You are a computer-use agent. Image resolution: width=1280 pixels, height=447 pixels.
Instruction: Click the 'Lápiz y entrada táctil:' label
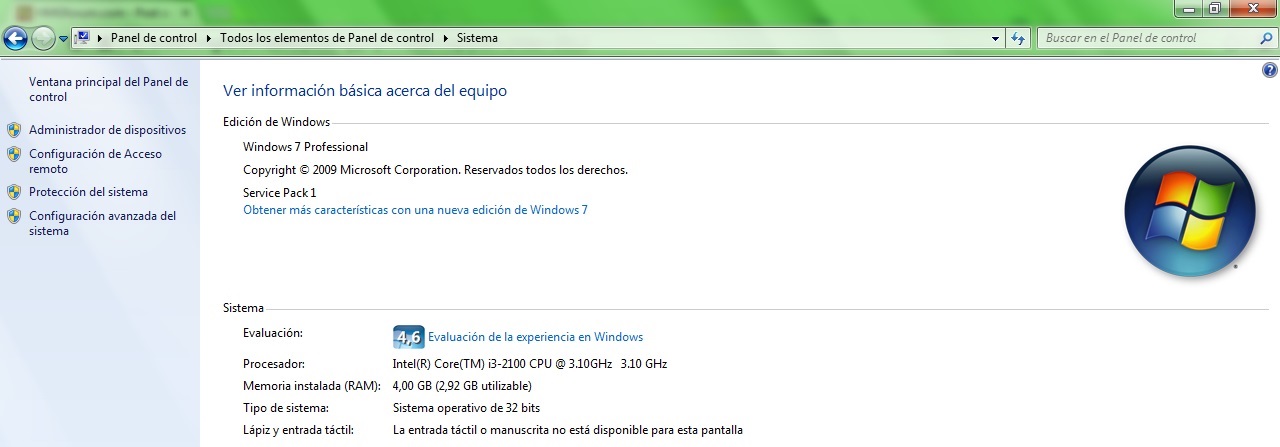pyautogui.click(x=298, y=430)
